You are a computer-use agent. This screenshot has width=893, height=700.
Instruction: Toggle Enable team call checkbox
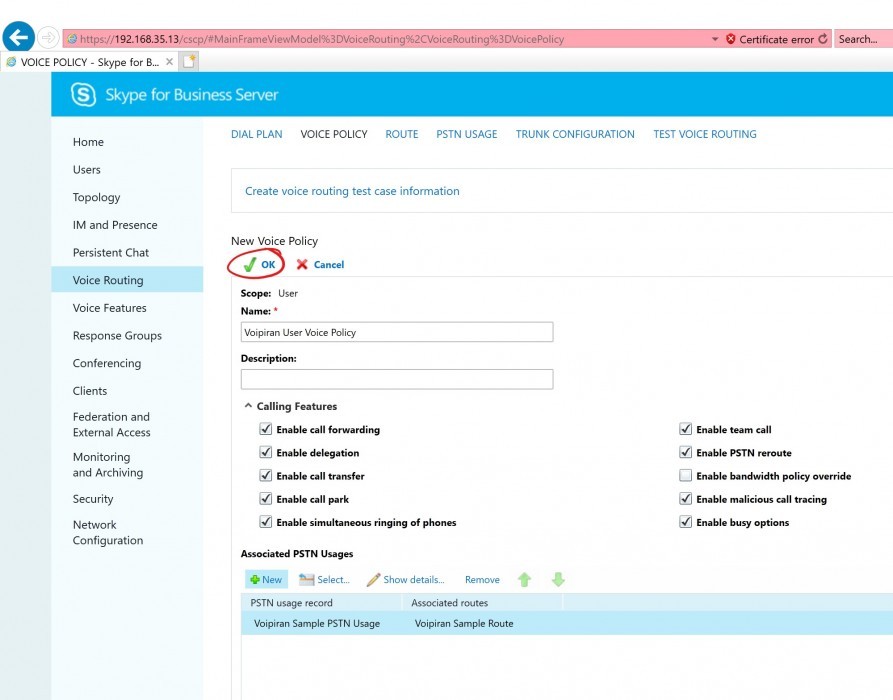click(686, 429)
